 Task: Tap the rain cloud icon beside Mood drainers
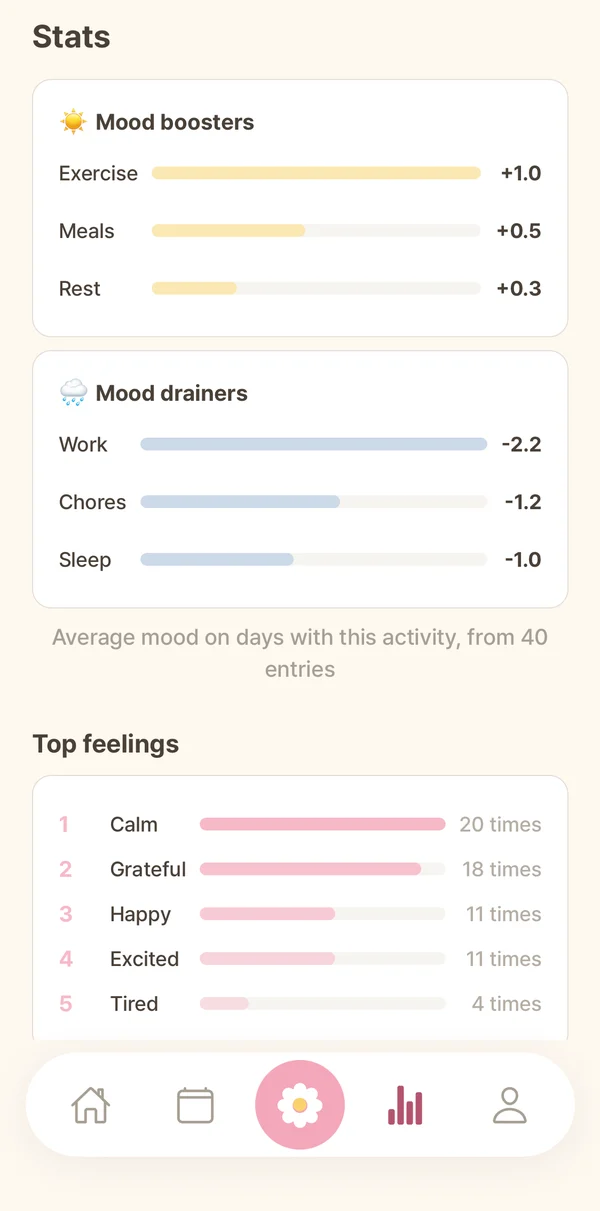[73, 393]
